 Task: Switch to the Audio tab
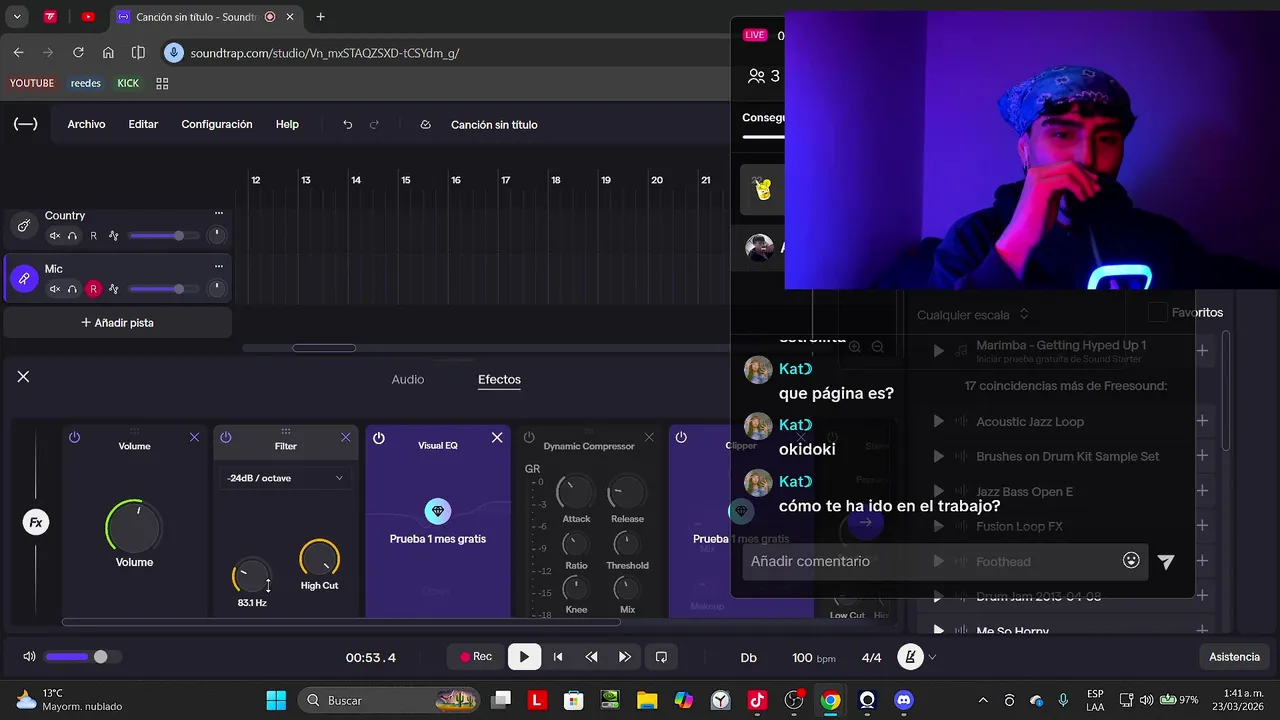408,379
